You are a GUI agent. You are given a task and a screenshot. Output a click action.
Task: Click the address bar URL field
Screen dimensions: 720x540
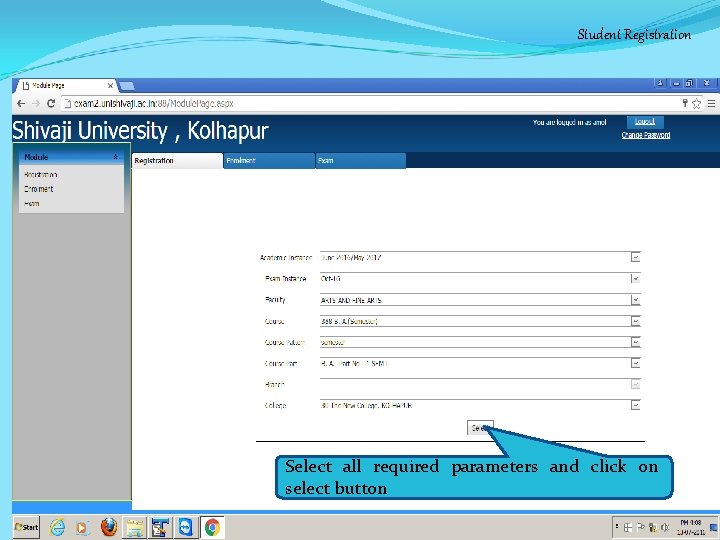pyautogui.click(x=372, y=104)
